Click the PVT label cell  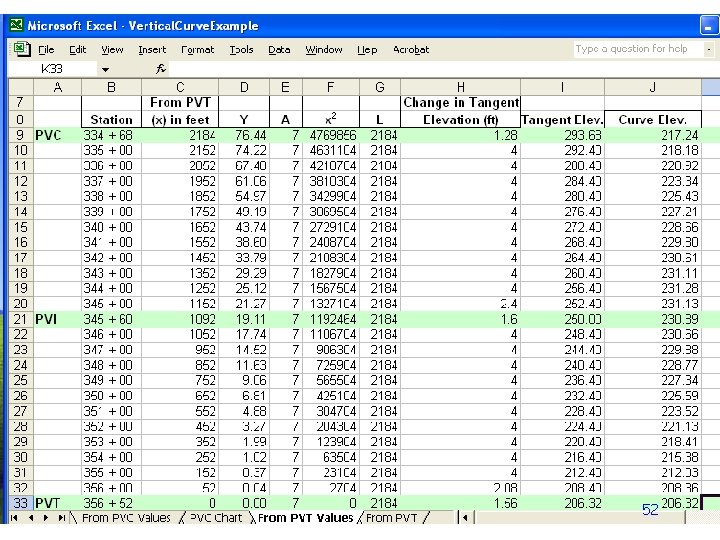[x=57, y=503]
